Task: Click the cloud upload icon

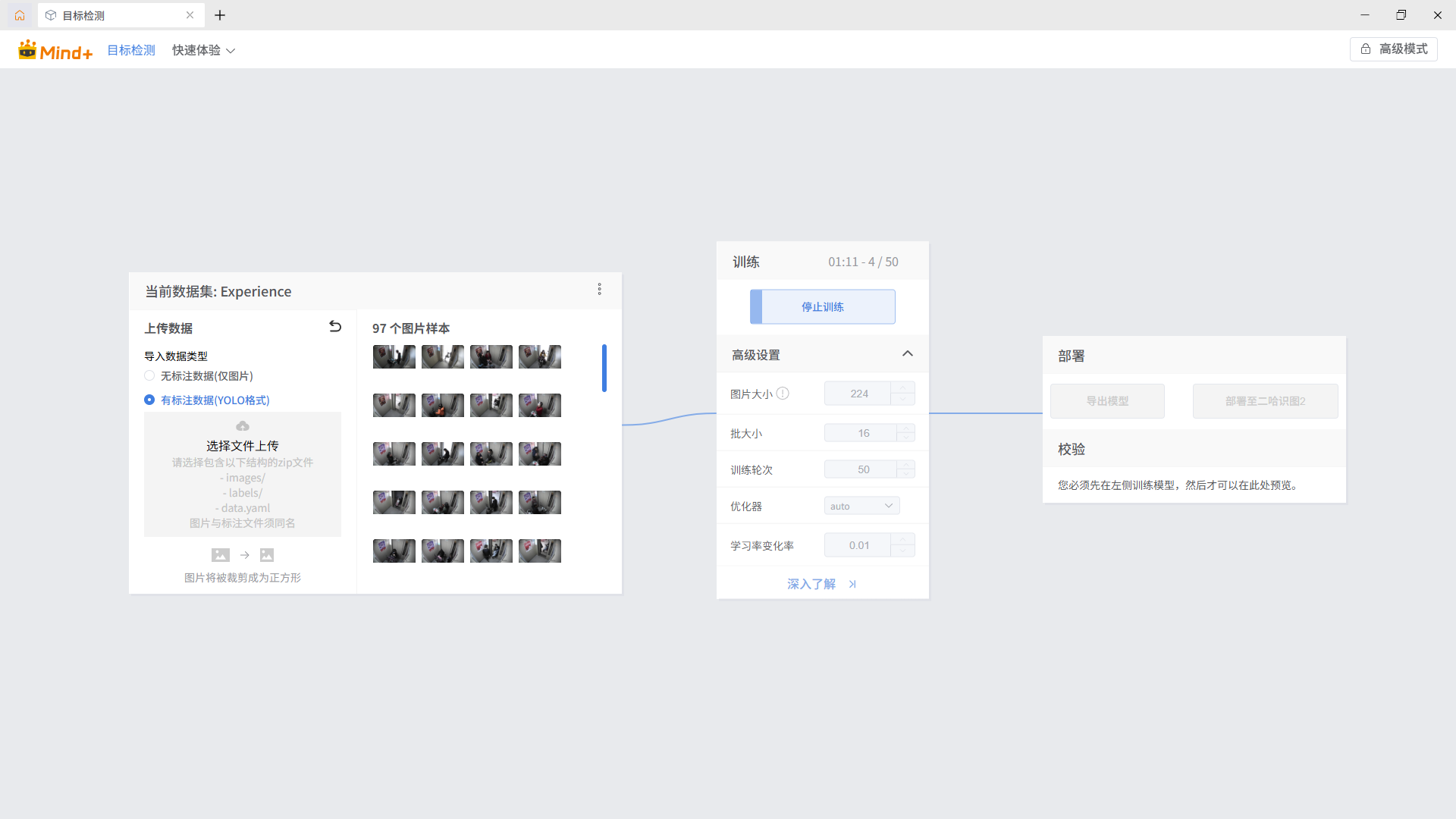Action: point(243,426)
